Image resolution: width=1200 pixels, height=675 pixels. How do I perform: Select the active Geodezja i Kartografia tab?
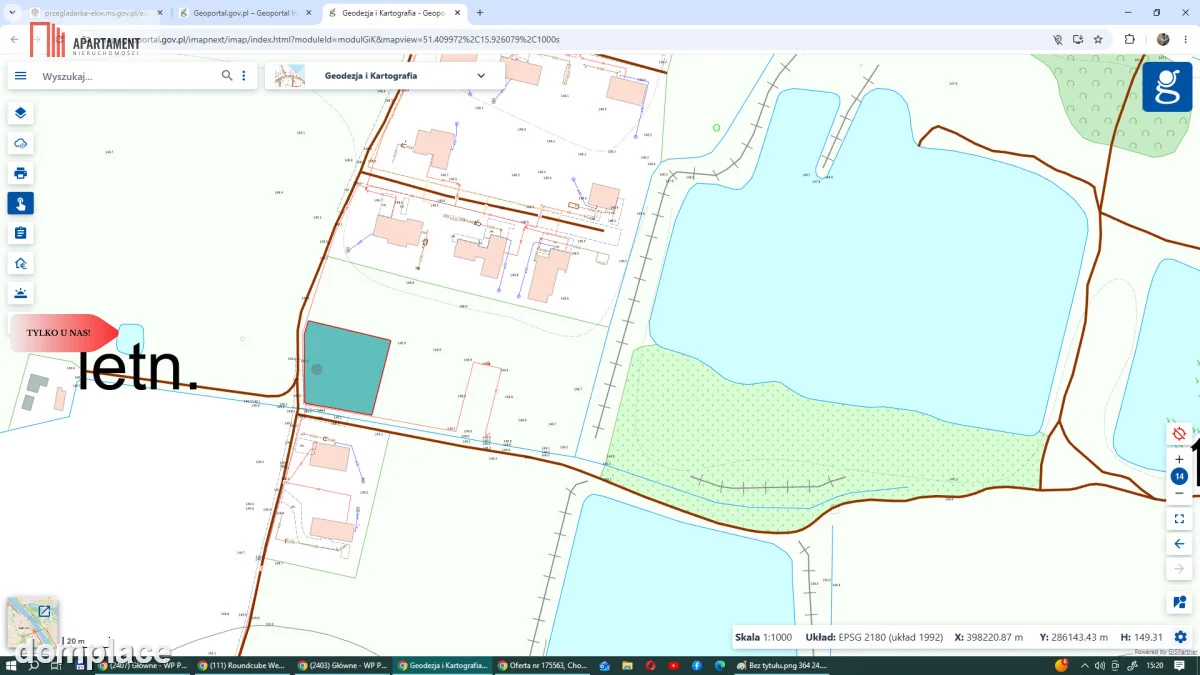pyautogui.click(x=395, y=13)
